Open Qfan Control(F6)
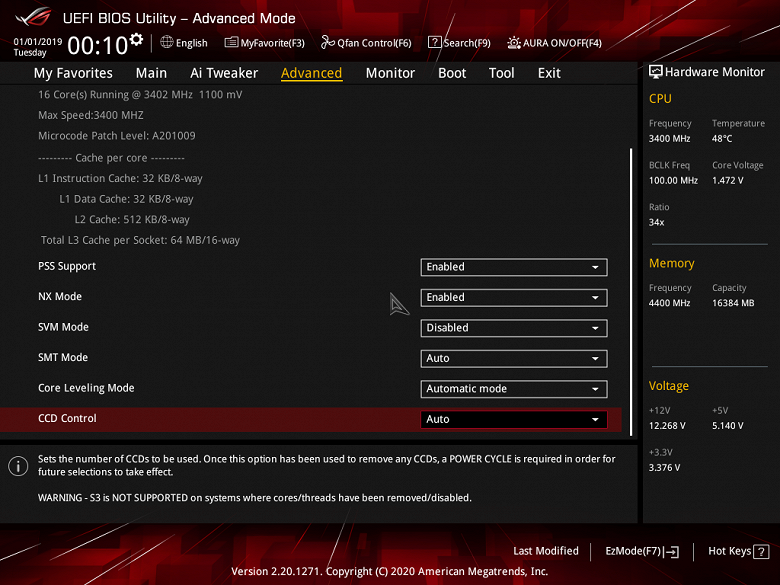Viewport: 780px width, 585px height. pos(367,43)
